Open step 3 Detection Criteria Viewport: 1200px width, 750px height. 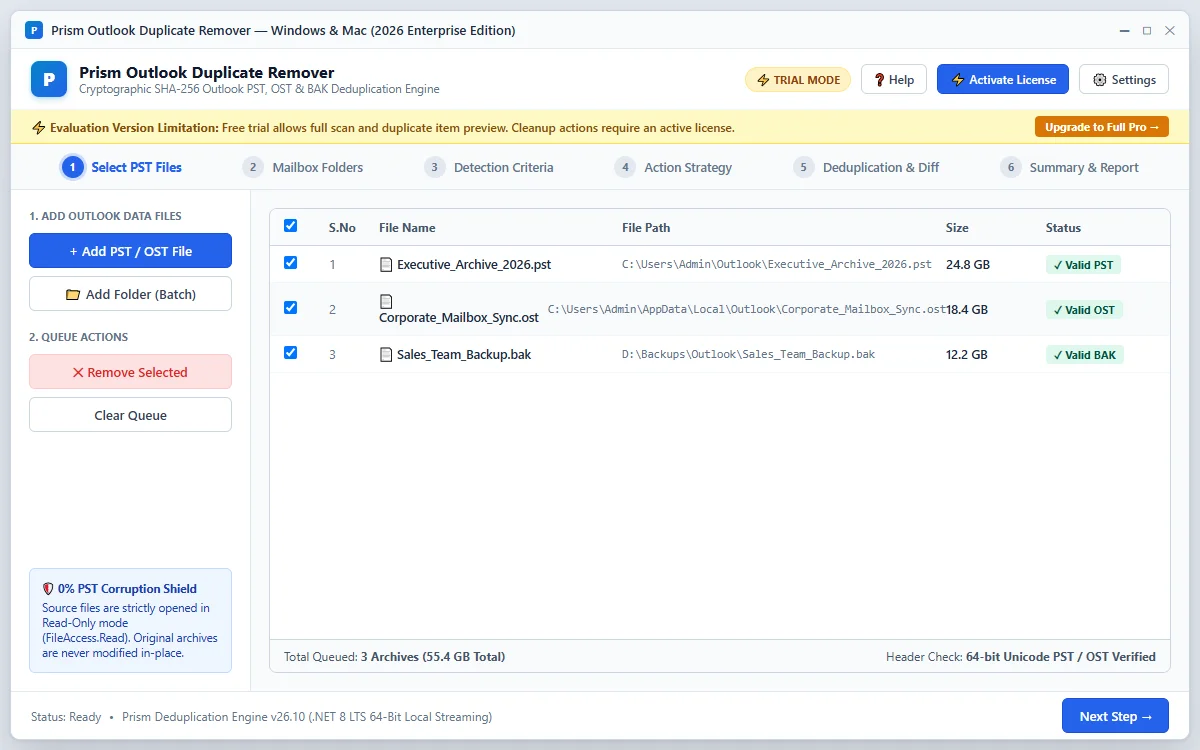click(488, 167)
